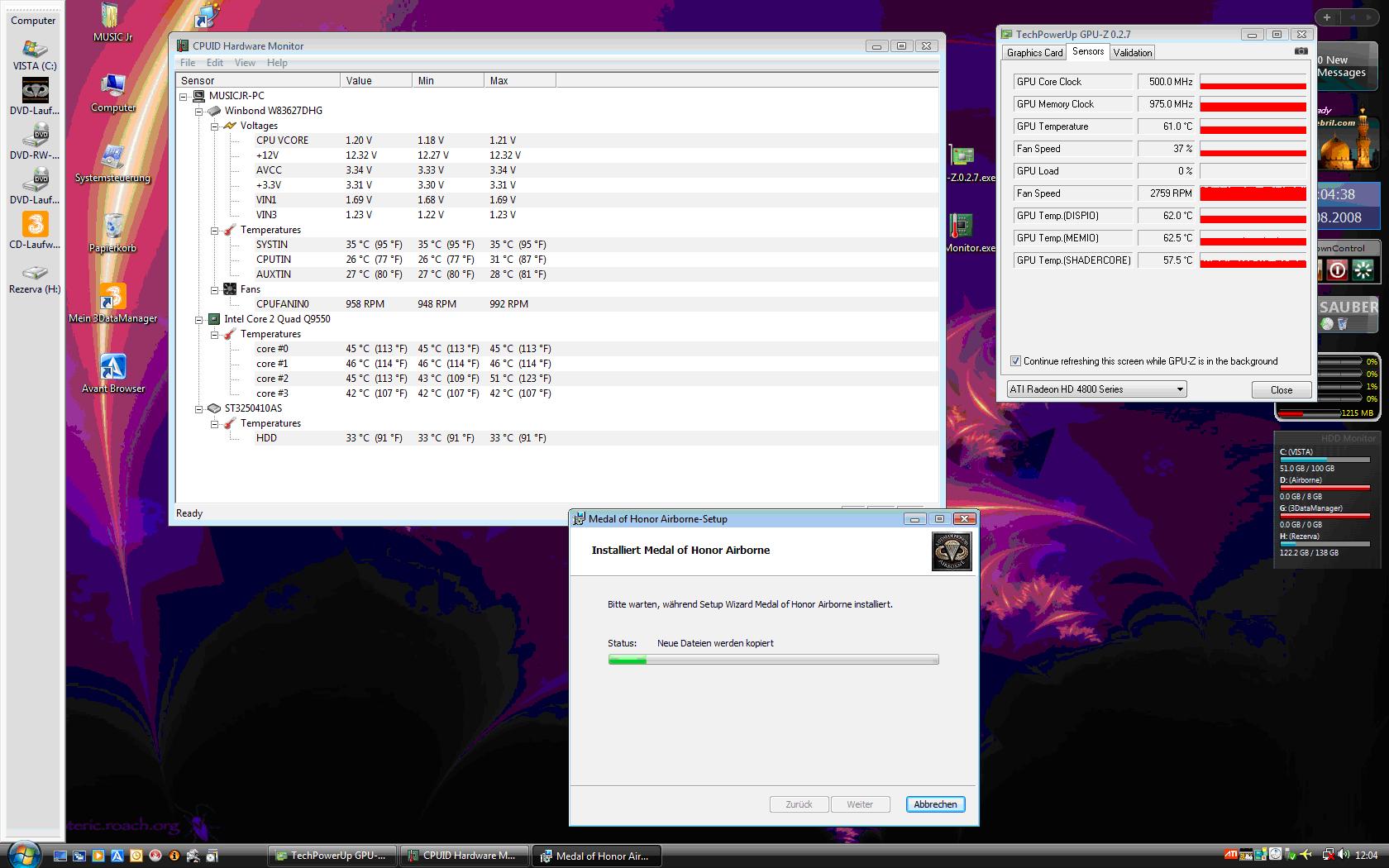Click the Max column header
The image size is (1389, 868).
(x=520, y=80)
